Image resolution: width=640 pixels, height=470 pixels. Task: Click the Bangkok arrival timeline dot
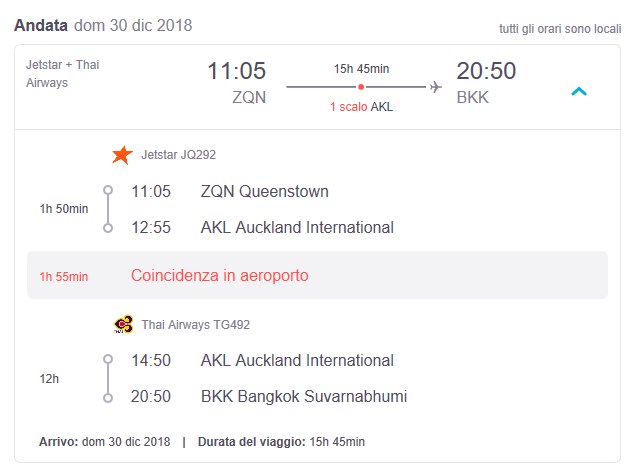(x=108, y=397)
